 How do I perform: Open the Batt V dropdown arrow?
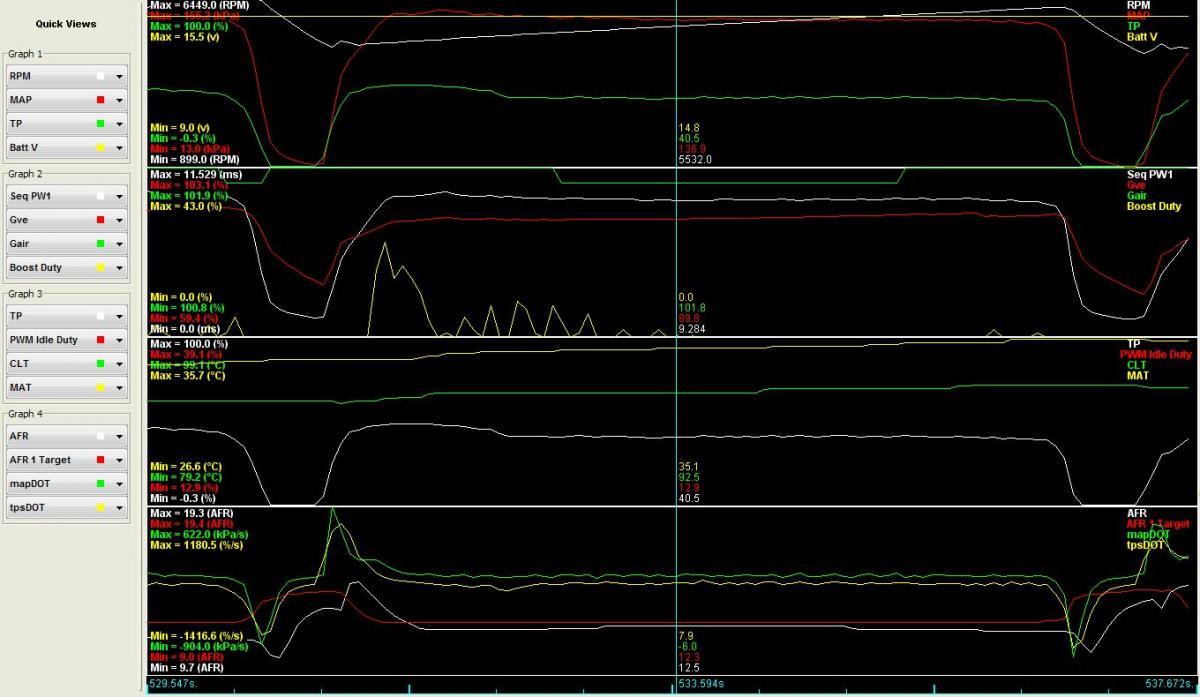coord(119,148)
